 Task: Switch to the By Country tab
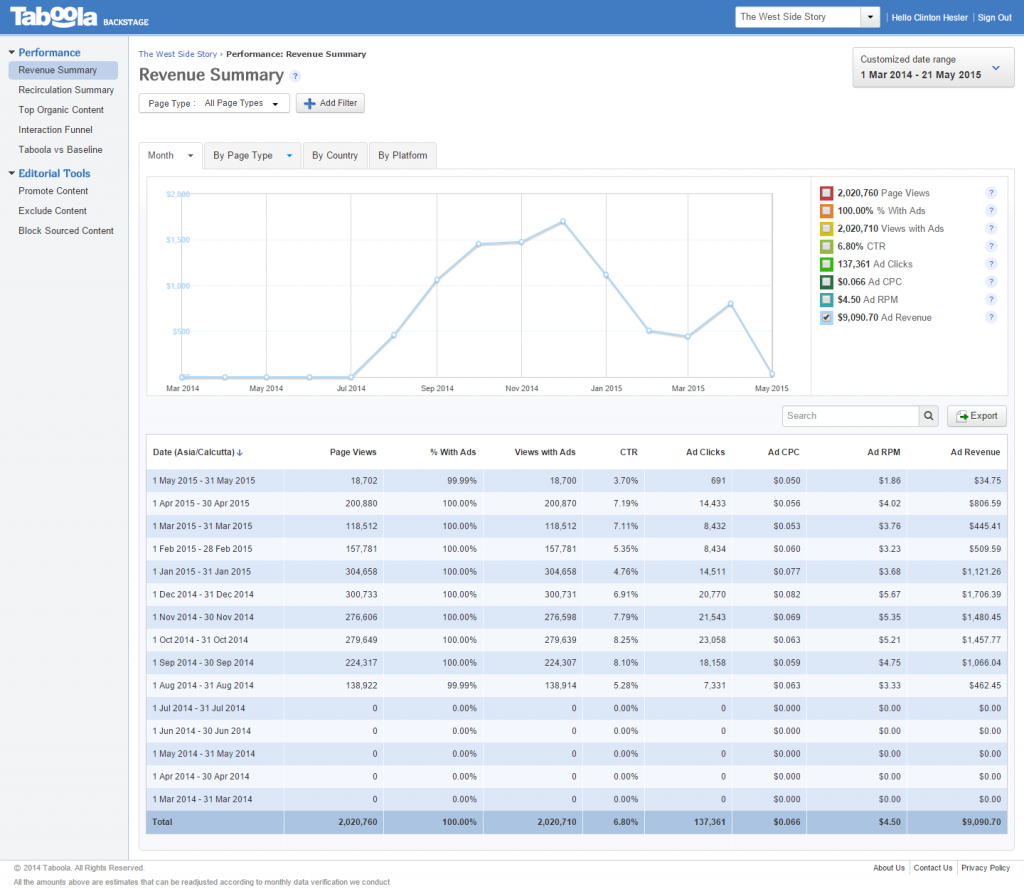click(335, 155)
